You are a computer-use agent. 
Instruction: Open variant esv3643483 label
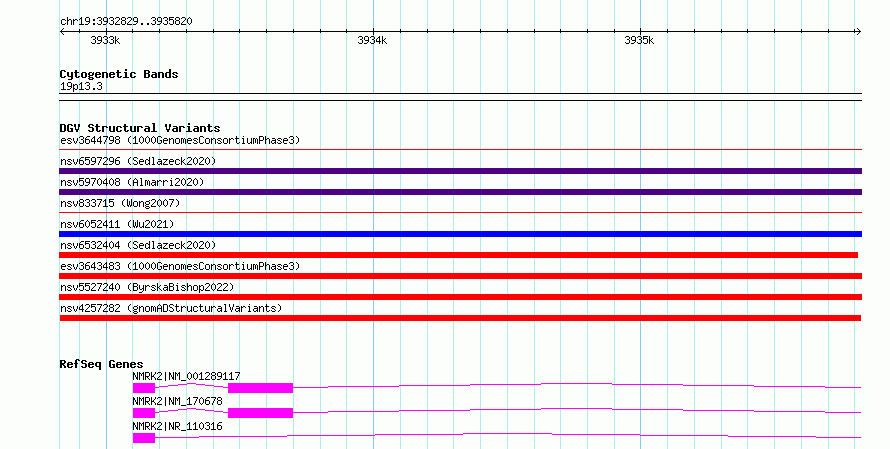[180, 266]
